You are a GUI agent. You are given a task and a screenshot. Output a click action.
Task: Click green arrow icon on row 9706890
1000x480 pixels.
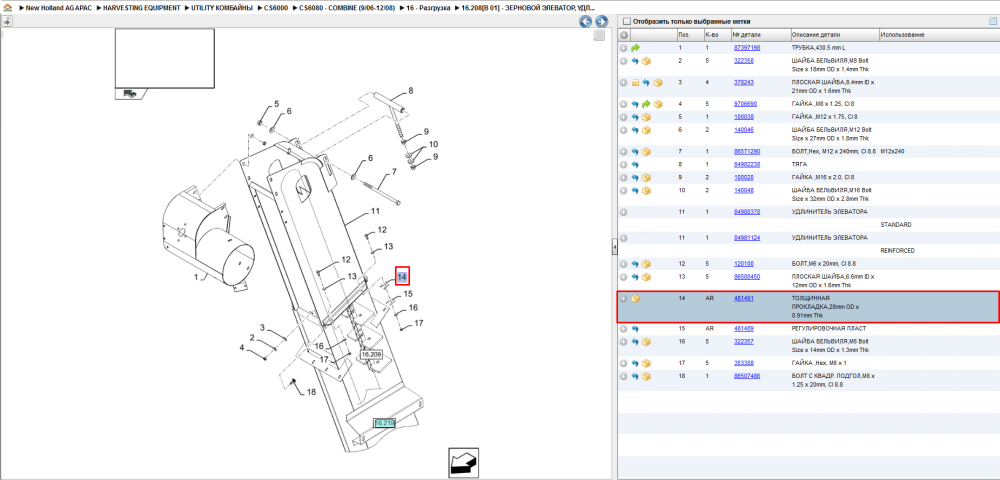(646, 104)
